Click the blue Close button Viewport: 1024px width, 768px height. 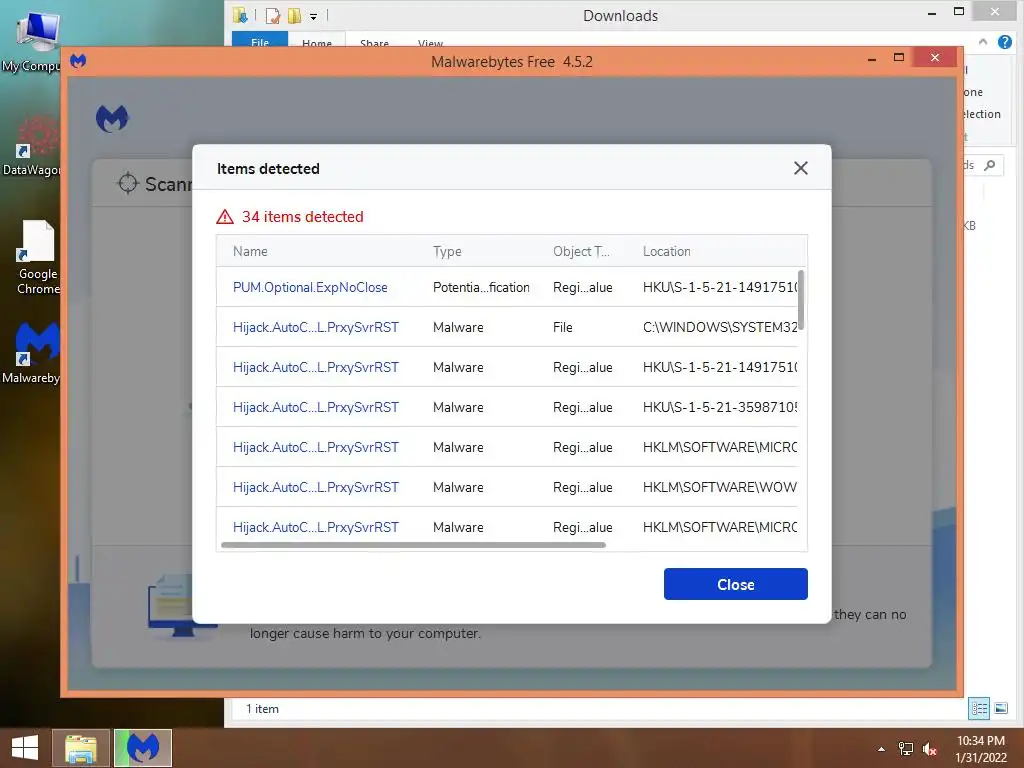coord(735,584)
